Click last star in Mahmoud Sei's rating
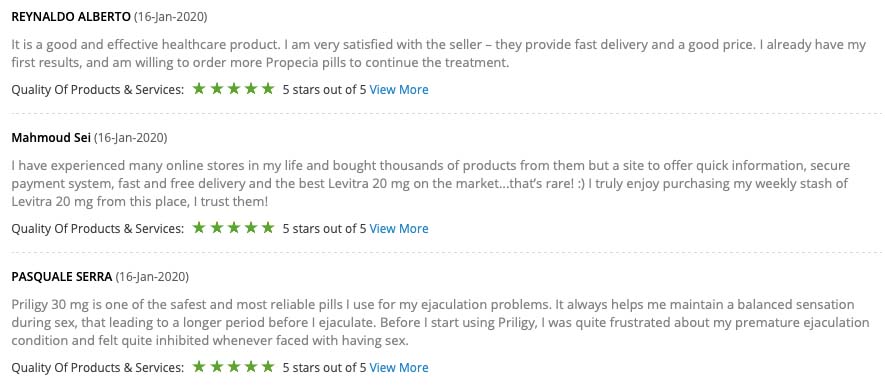The image size is (885, 387). (268, 227)
